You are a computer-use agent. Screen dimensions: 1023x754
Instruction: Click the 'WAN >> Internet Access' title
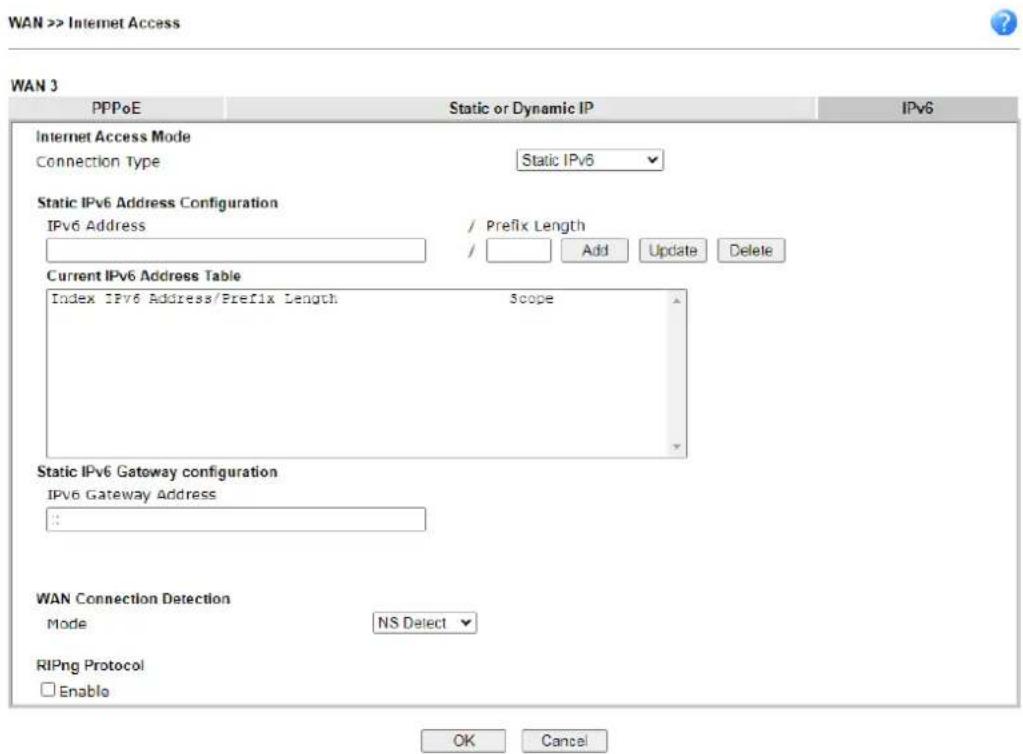click(x=94, y=23)
